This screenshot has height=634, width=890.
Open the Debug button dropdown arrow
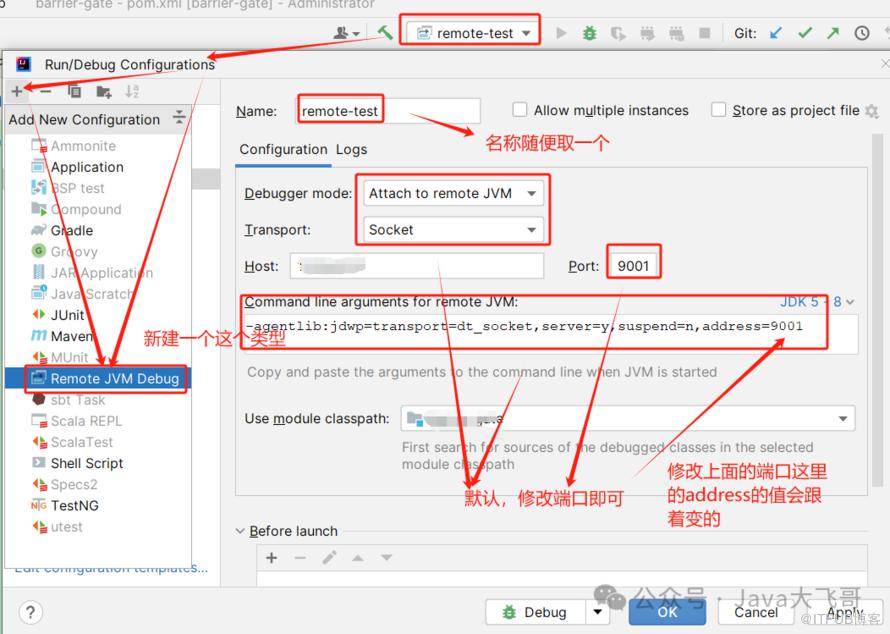(597, 612)
